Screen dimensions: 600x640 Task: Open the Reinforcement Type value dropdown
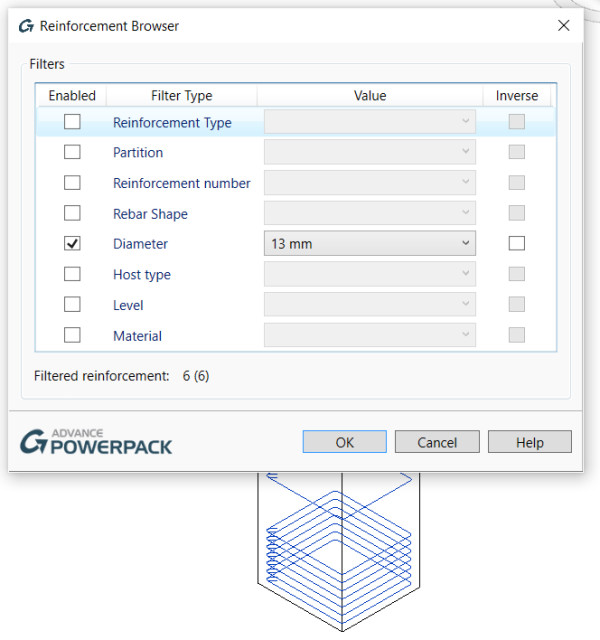[x=370, y=122]
